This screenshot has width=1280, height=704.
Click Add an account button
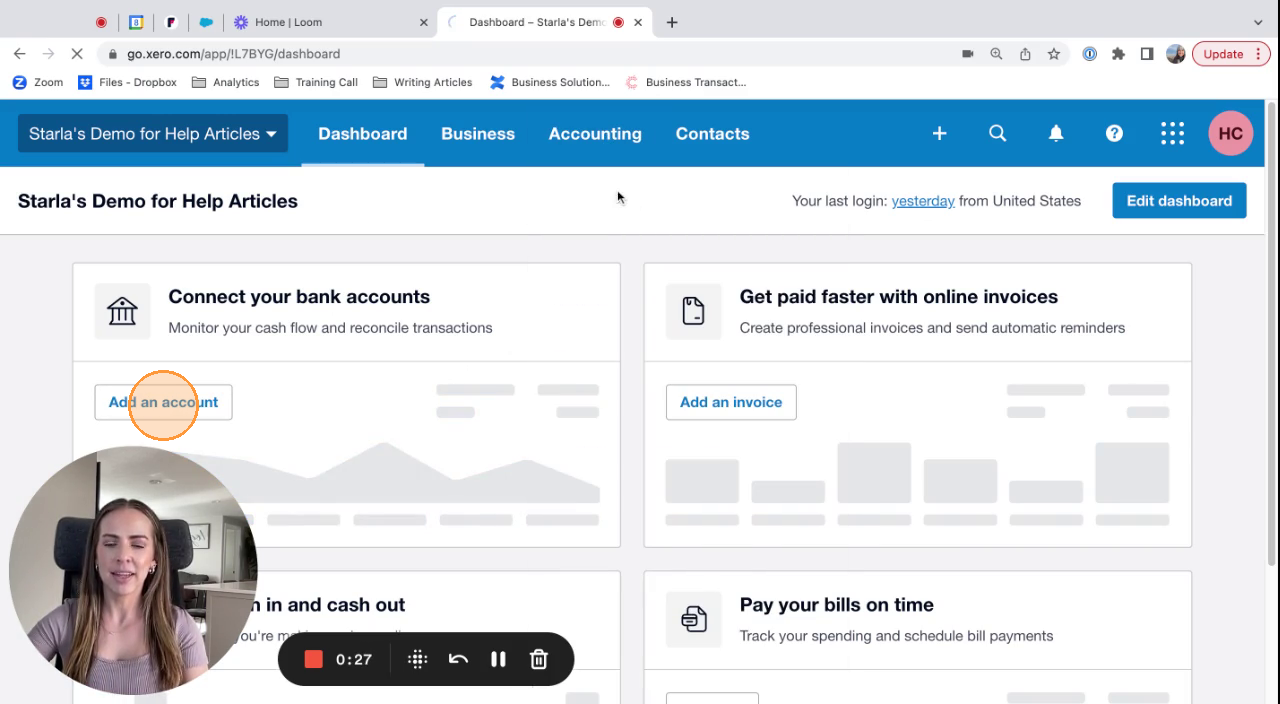click(163, 402)
